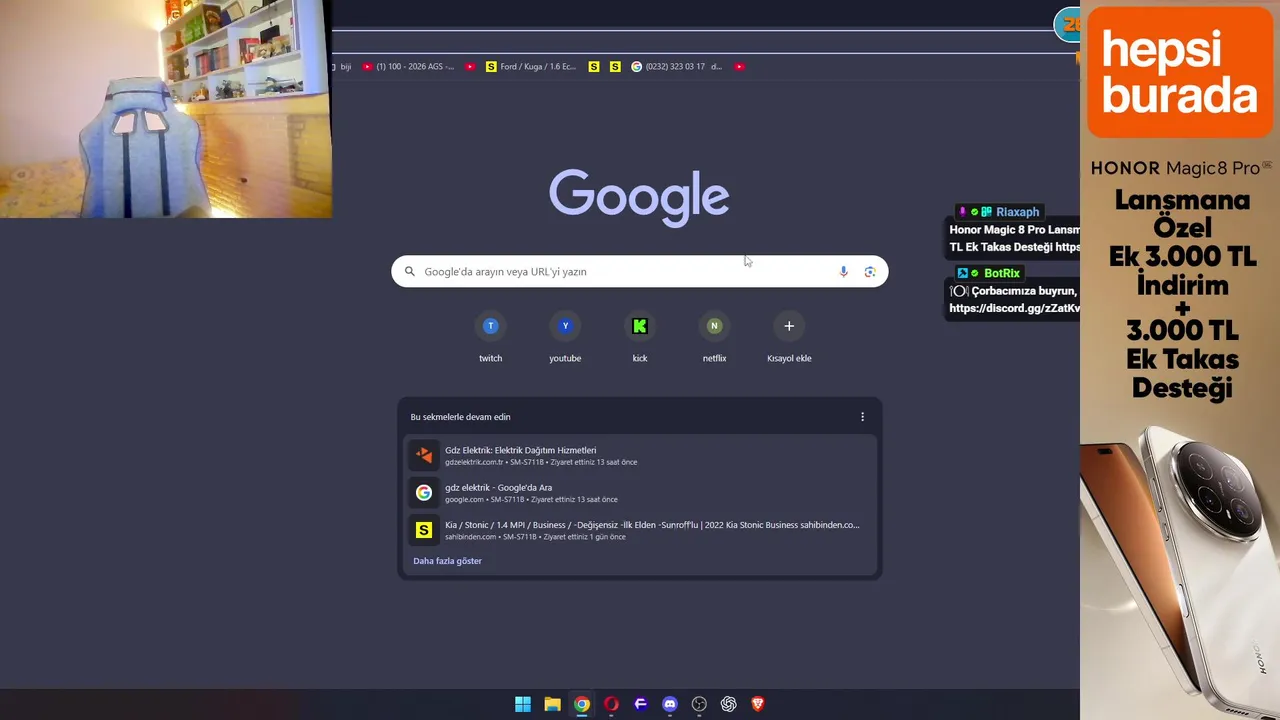
Task: Open OBS Studio from the taskbar
Action: pos(699,704)
